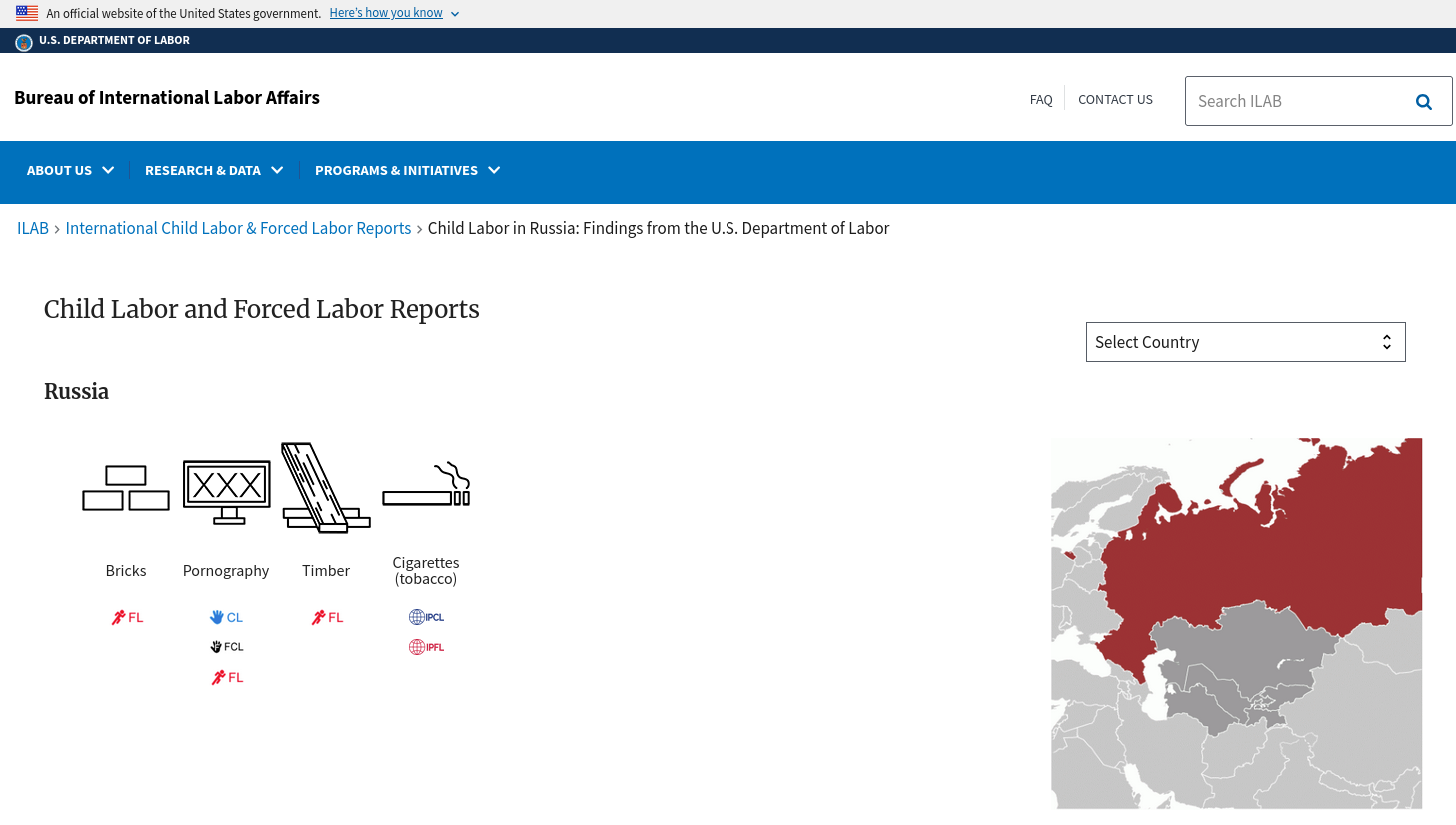This screenshot has width=1456, height=825.
Task: Click the FCL icon under Pornography
Action: (226, 647)
